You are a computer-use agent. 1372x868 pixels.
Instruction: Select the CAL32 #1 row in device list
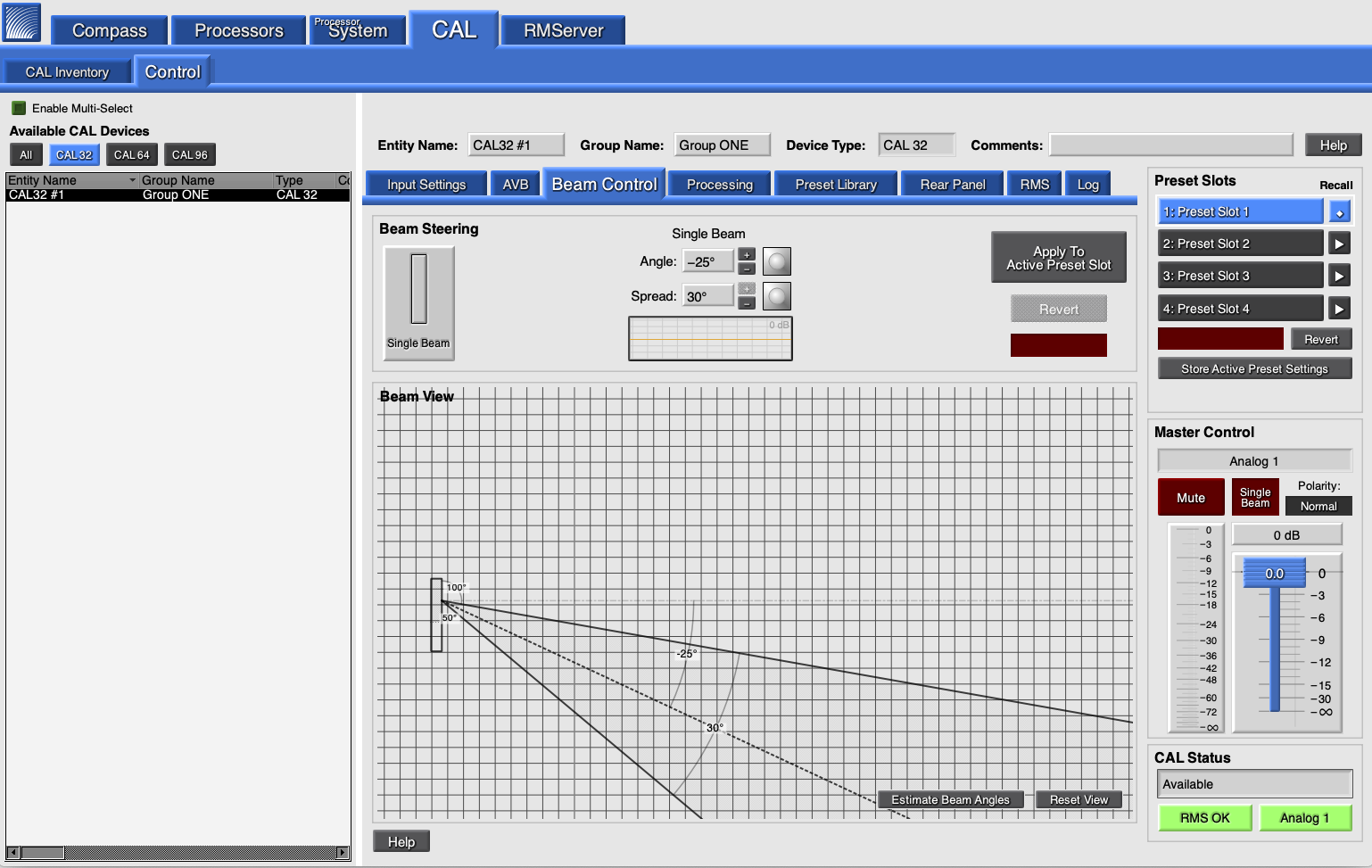(178, 194)
